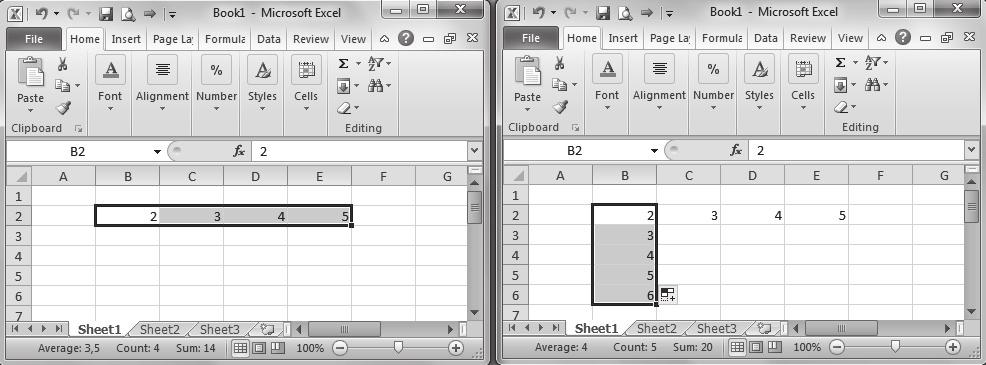Click Copy icon in the left window
The image size is (986, 365).
point(62,85)
